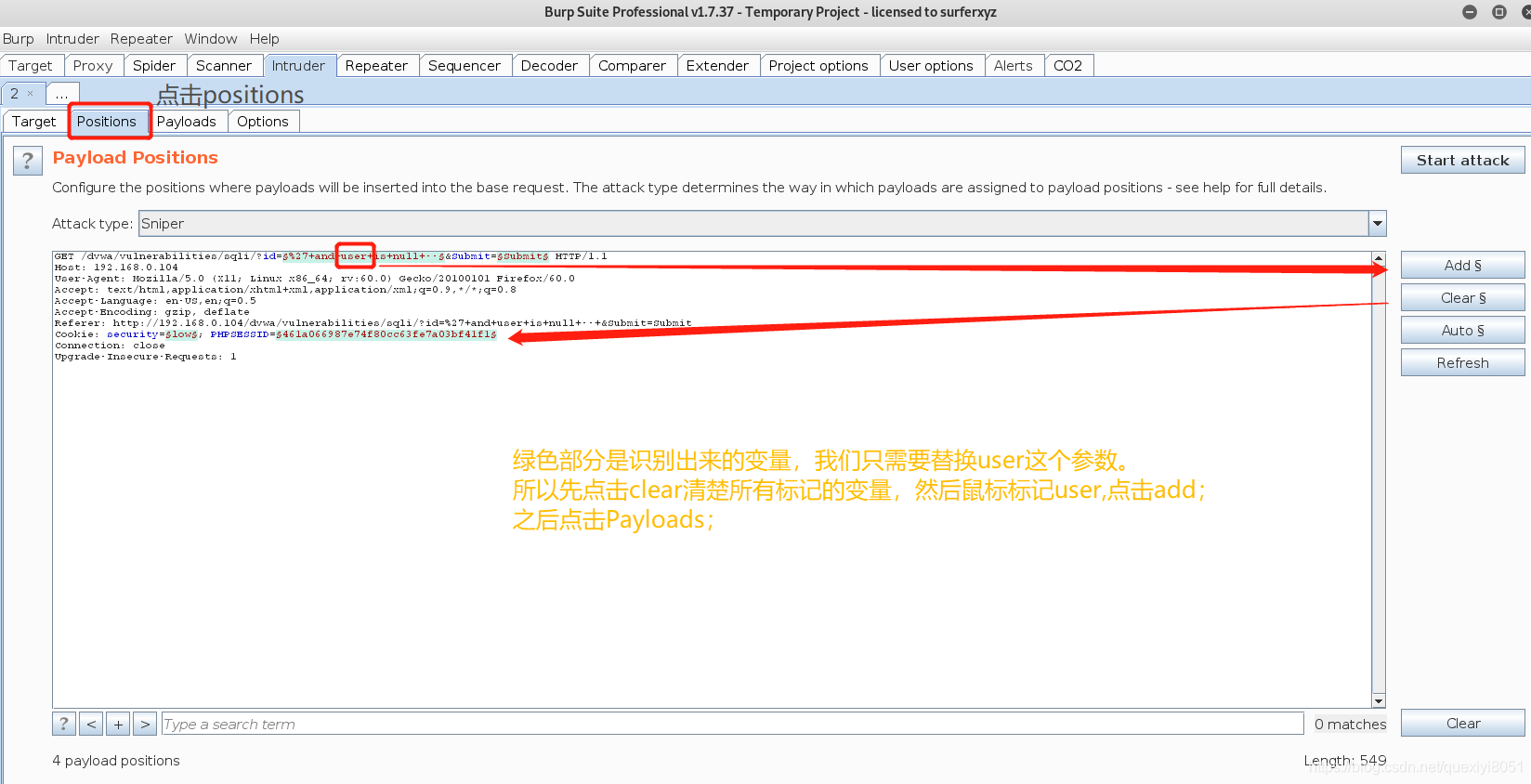The width and height of the screenshot is (1531, 784).
Task: Go to next search match
Action: [145, 724]
